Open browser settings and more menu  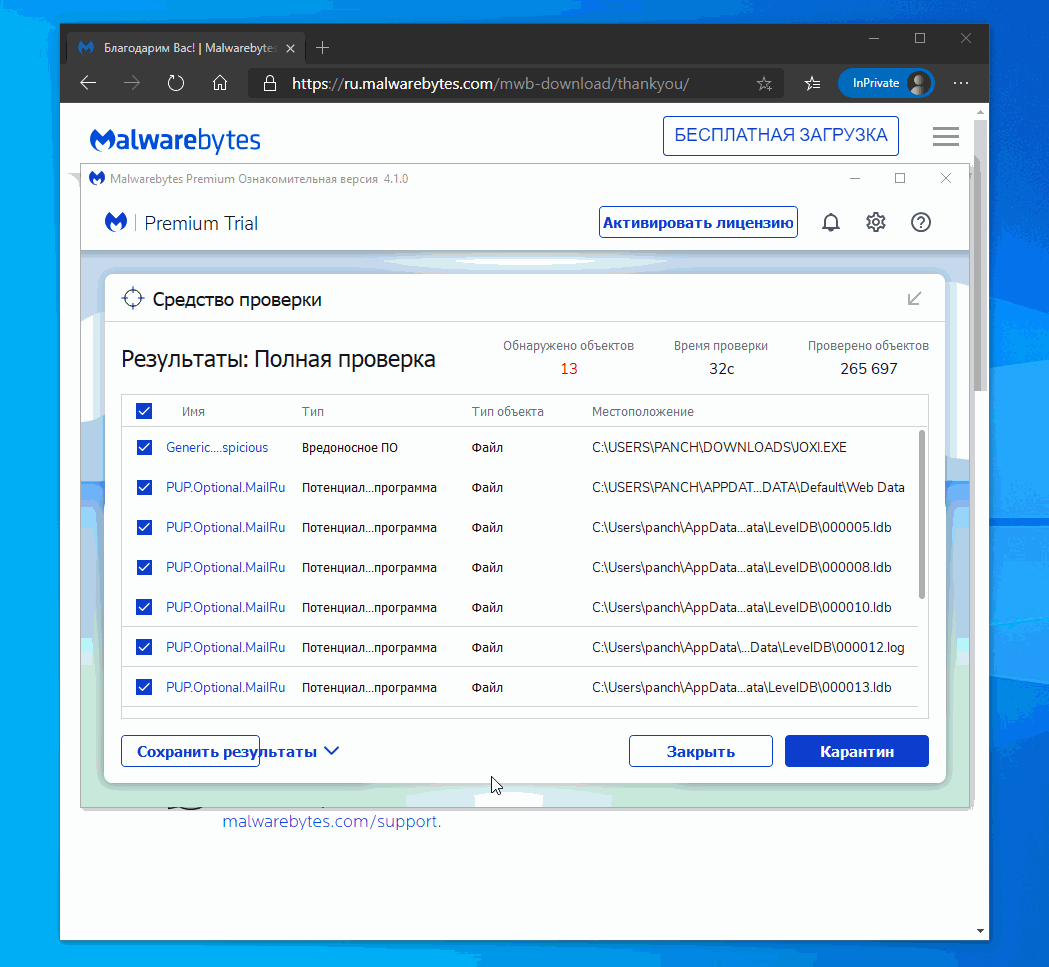click(961, 83)
